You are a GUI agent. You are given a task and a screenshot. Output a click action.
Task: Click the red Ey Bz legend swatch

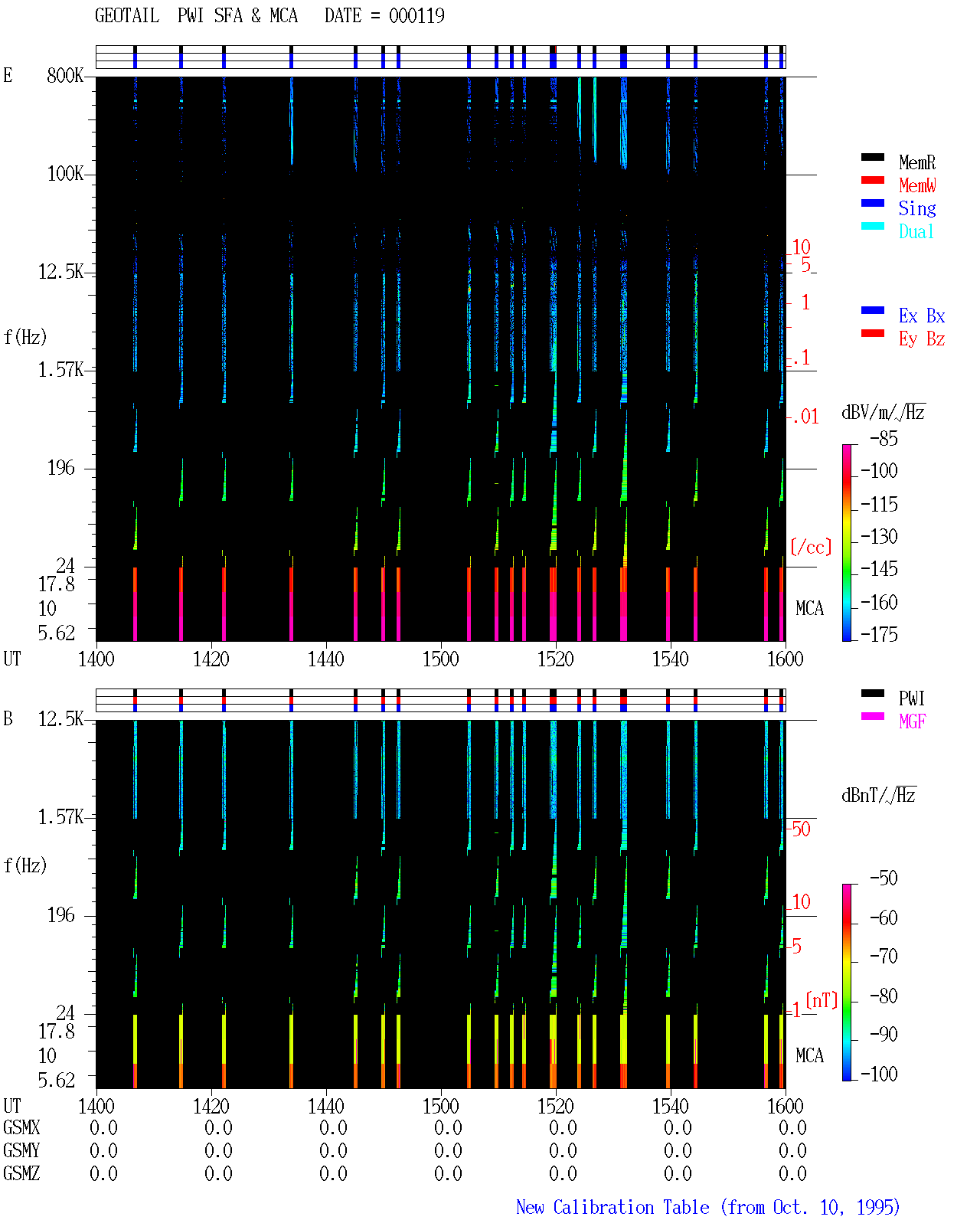point(873,333)
